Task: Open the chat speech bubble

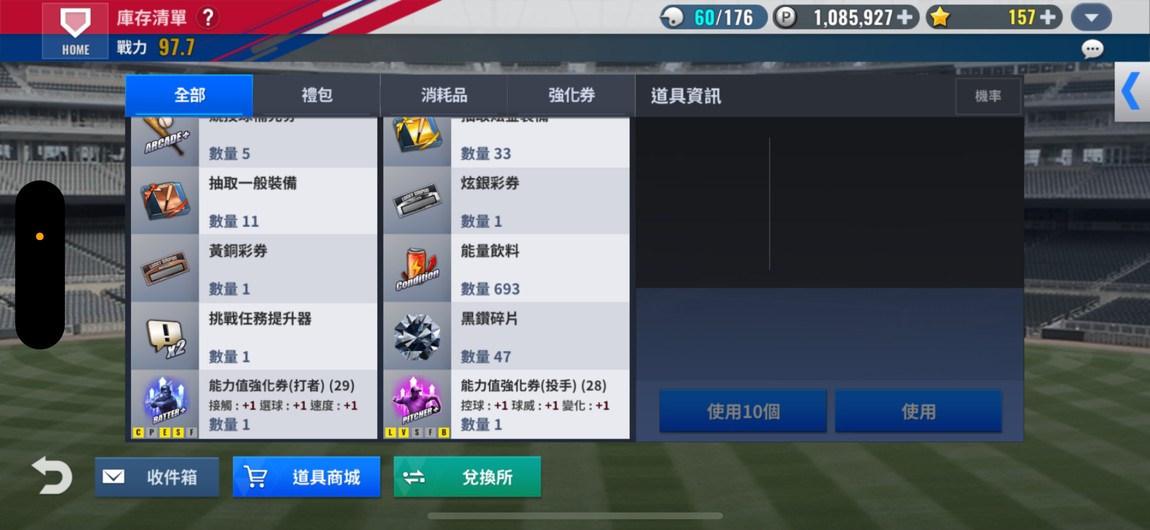Action: tap(1092, 49)
